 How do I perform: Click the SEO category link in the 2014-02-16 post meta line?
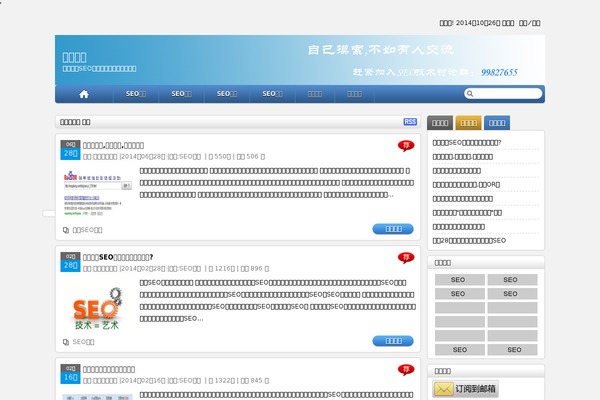coord(190,380)
